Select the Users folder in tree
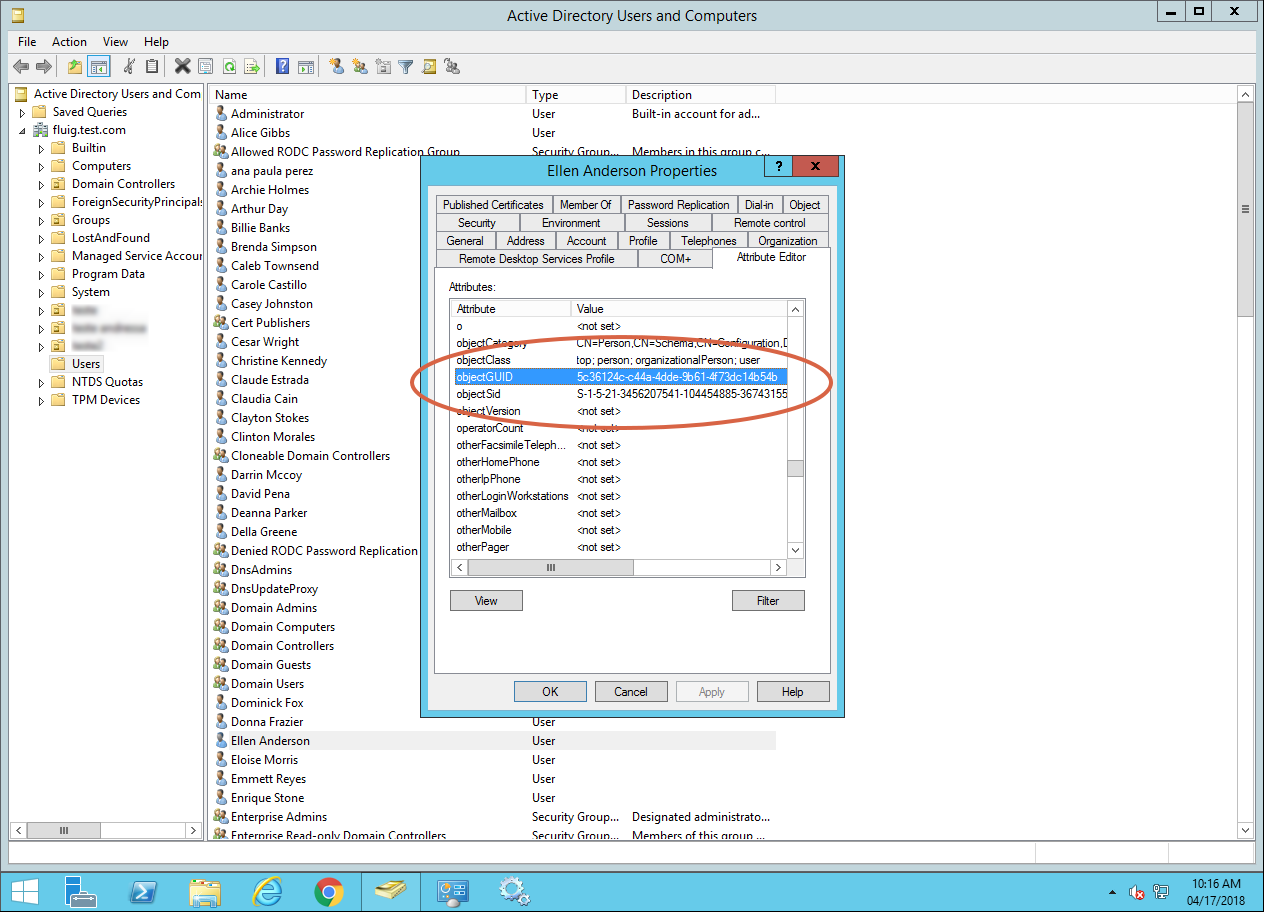 (x=75, y=364)
